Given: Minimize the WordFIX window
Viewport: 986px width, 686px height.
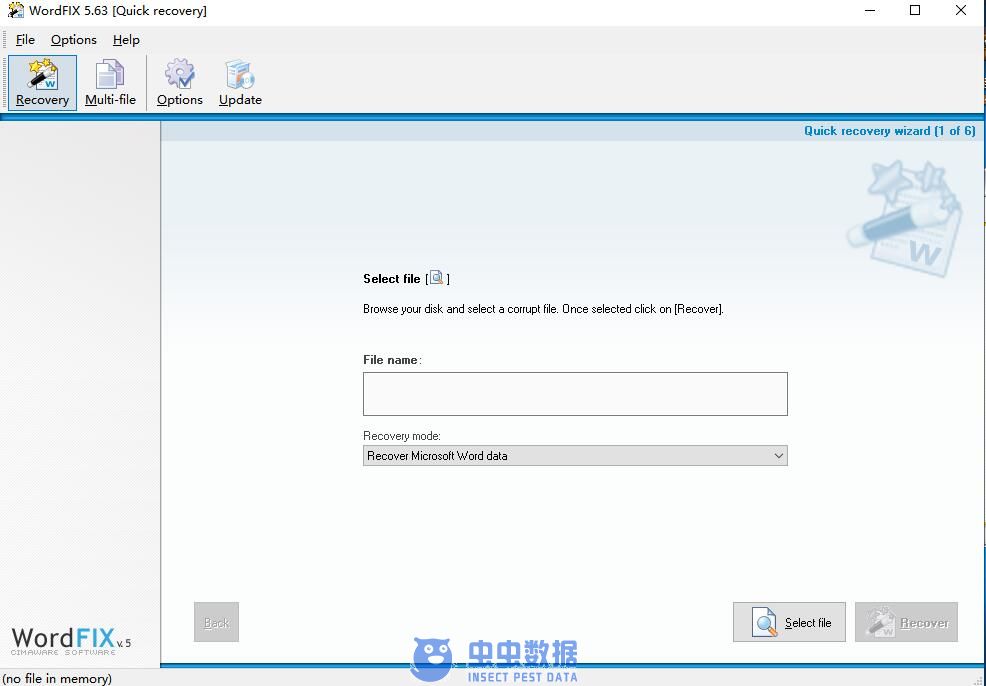Looking at the screenshot, I should click(x=870, y=11).
